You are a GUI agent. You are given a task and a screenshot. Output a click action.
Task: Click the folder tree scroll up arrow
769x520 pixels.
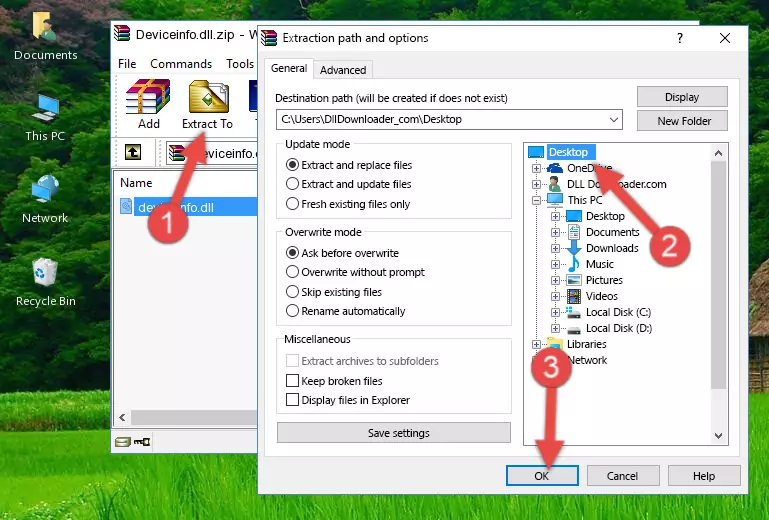pos(718,153)
